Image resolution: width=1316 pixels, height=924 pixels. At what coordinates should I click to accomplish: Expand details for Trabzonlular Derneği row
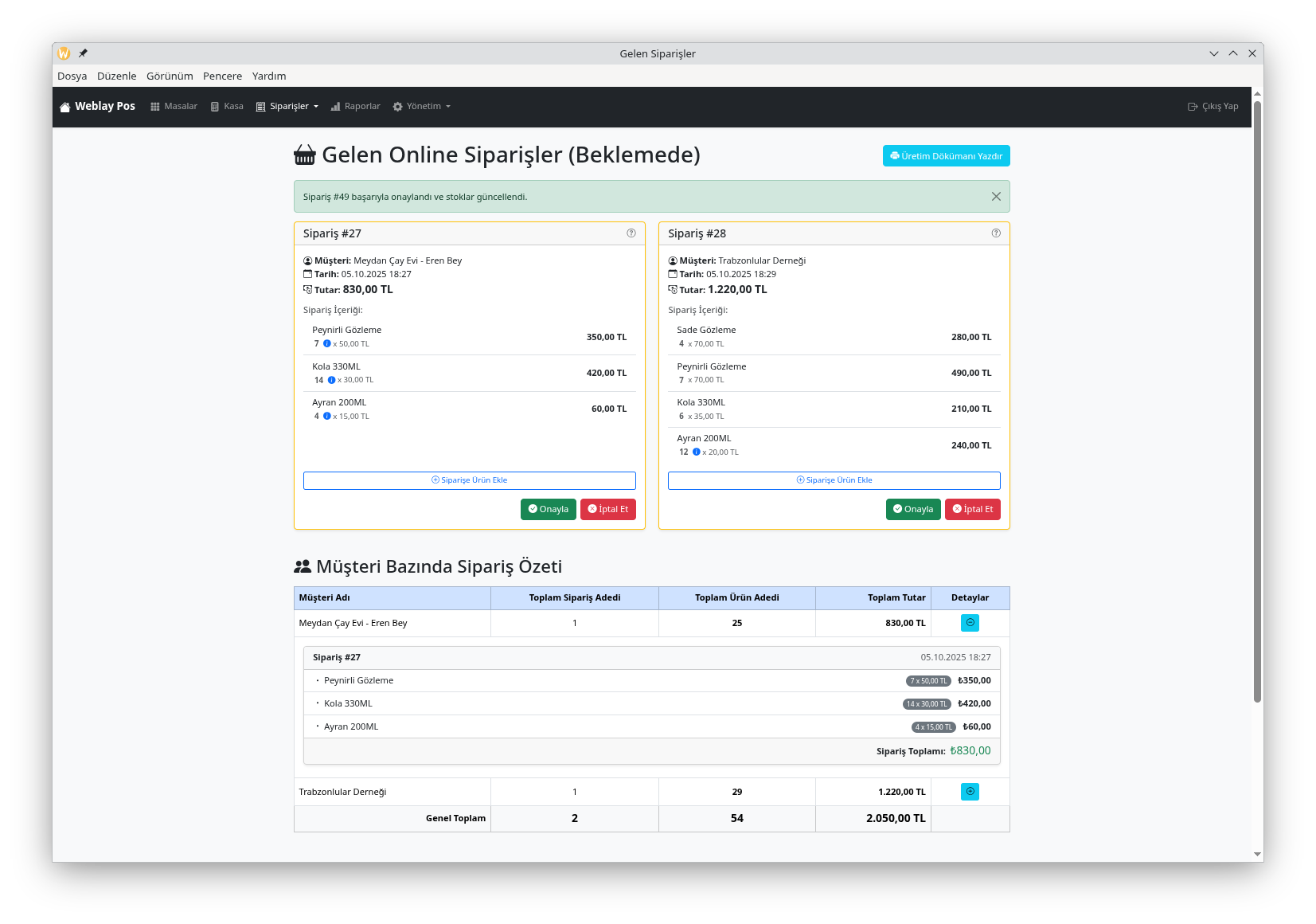[970, 792]
